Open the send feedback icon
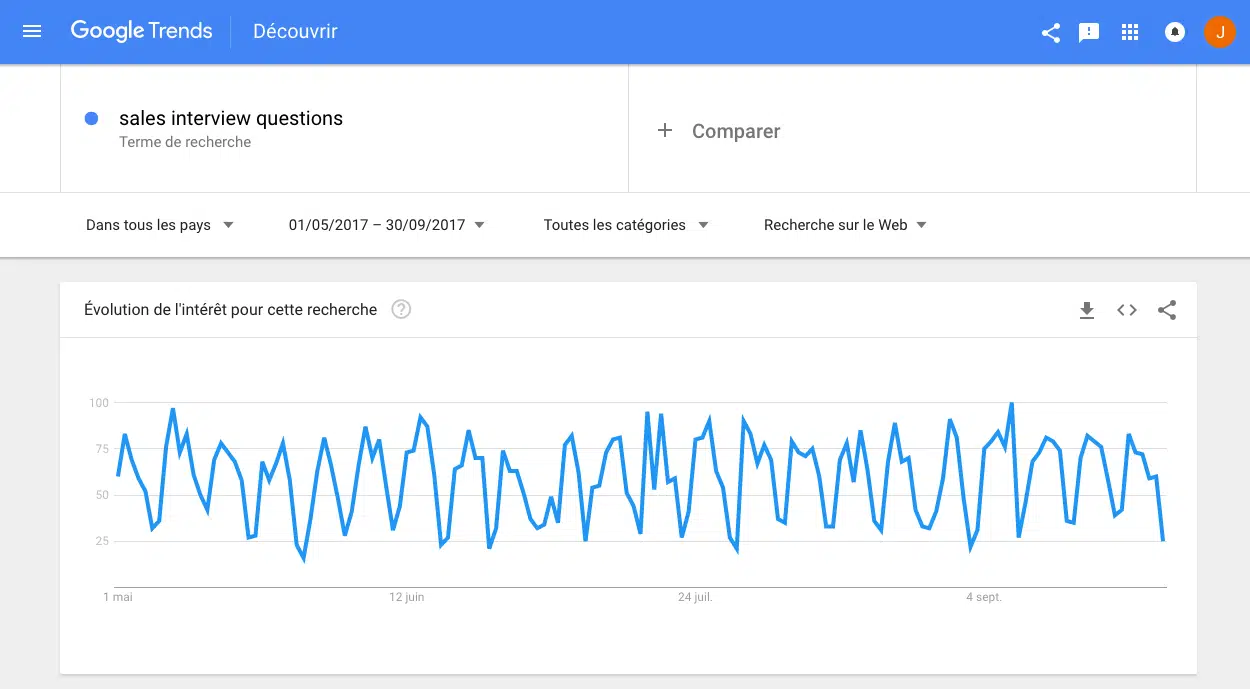 click(1089, 32)
